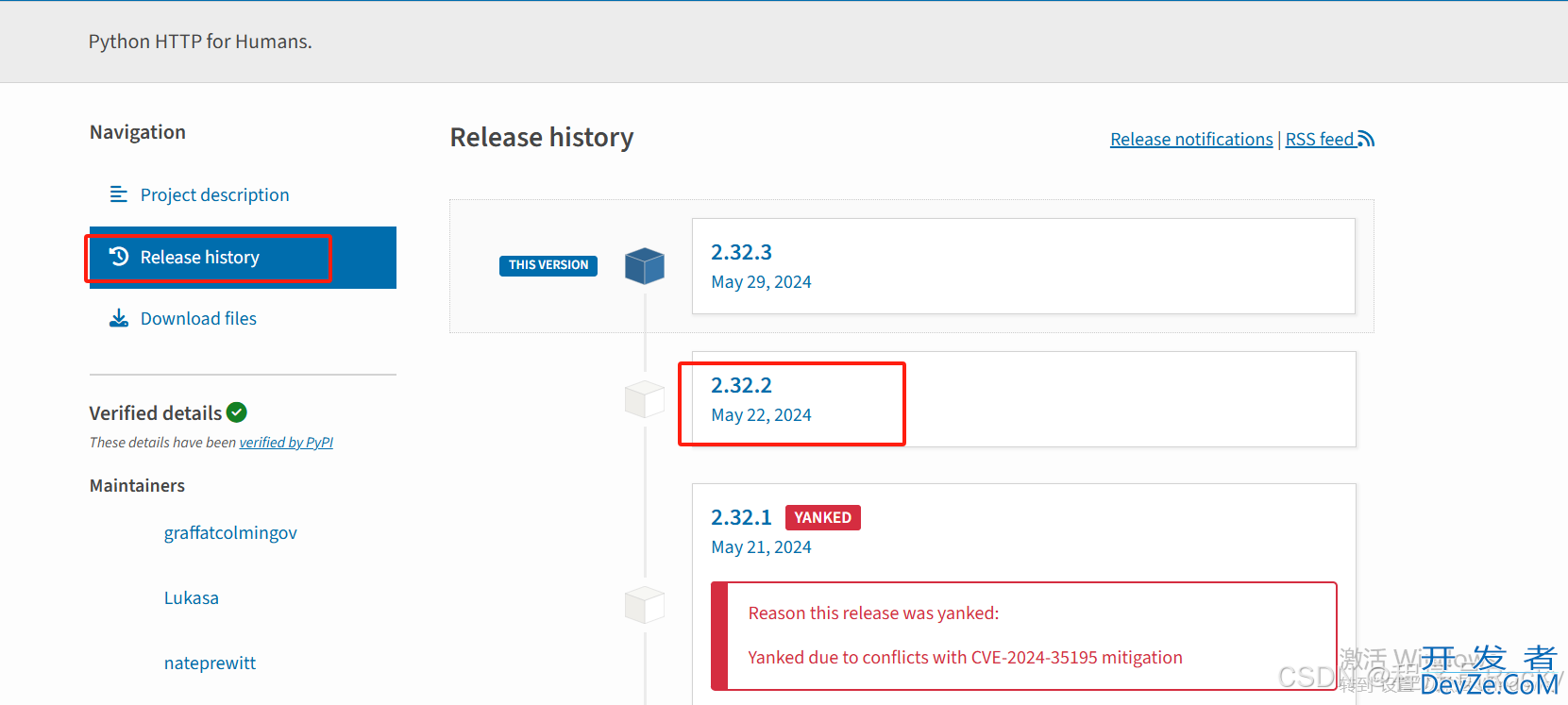Click the CVE-2024-35195 mitigation yank reason text
This screenshot has height=705, width=1568.
coord(965,658)
